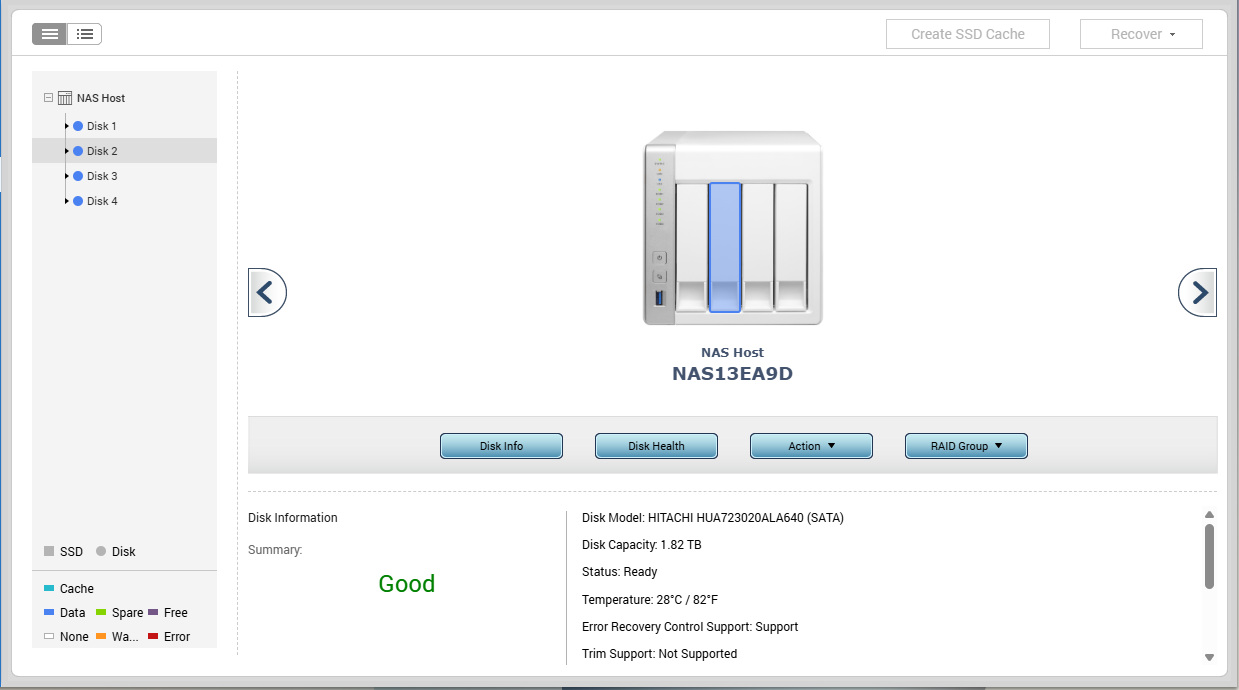
Task: Click the Data legend color swatch
Action: (49, 612)
